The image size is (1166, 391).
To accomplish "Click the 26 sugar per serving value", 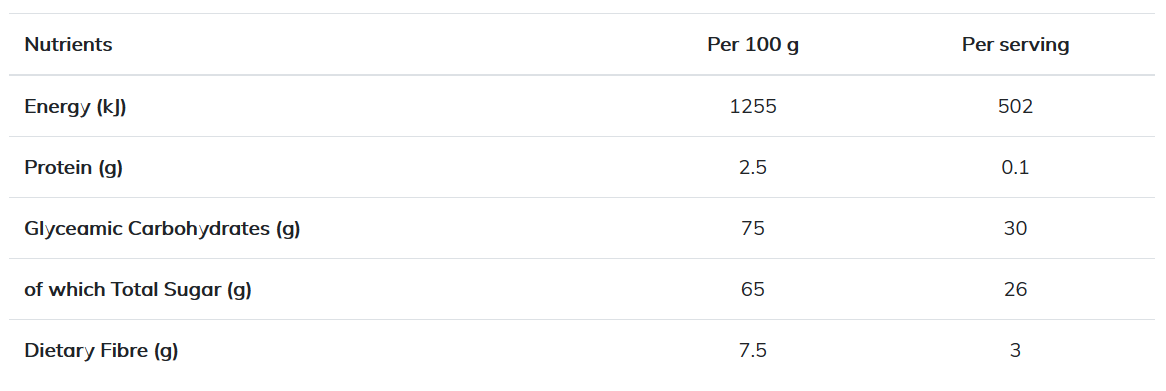I will [1016, 289].
